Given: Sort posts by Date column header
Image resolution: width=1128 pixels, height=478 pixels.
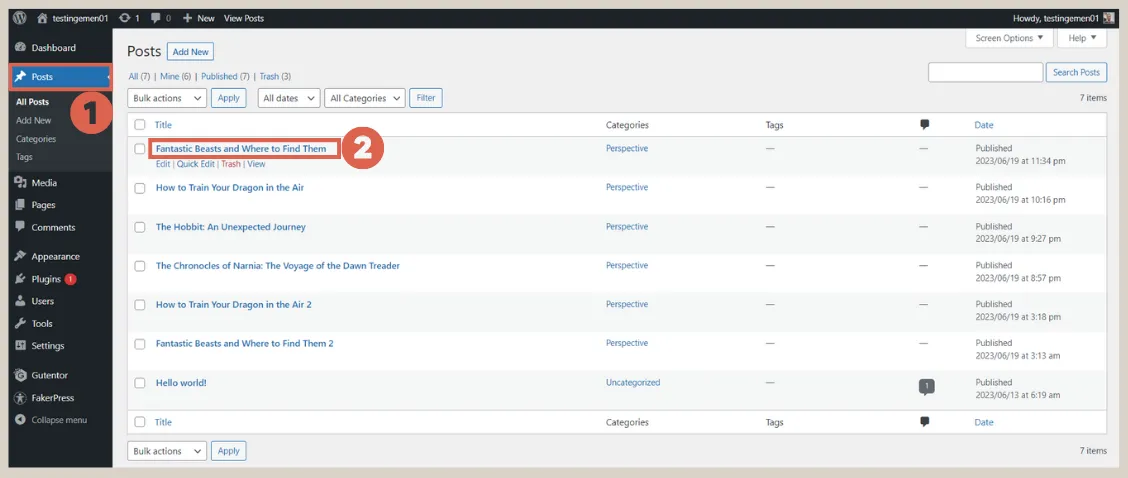Looking at the screenshot, I should [x=984, y=125].
